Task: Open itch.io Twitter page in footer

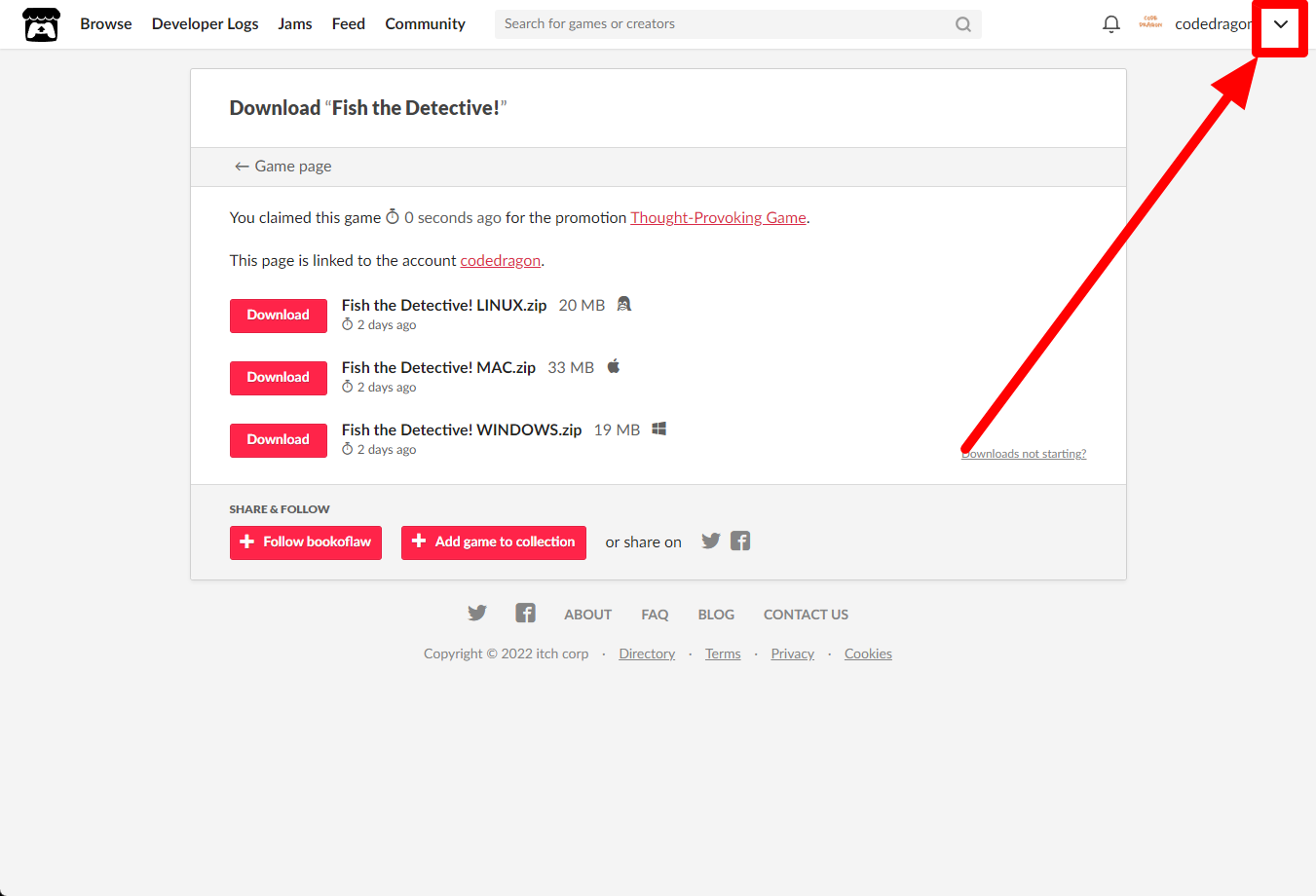Action: click(x=477, y=613)
